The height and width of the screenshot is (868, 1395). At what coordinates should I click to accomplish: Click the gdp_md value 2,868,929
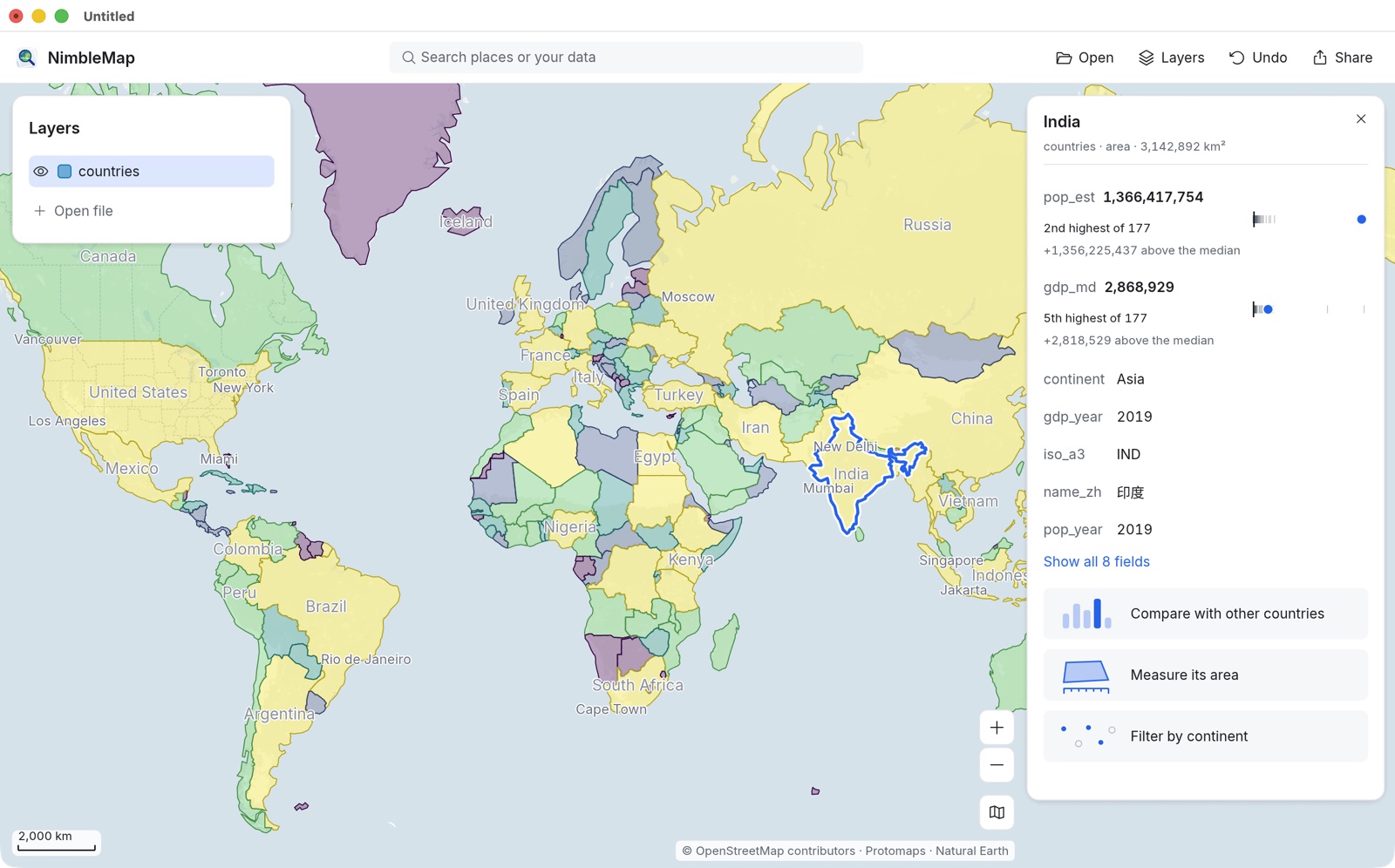tap(1139, 287)
